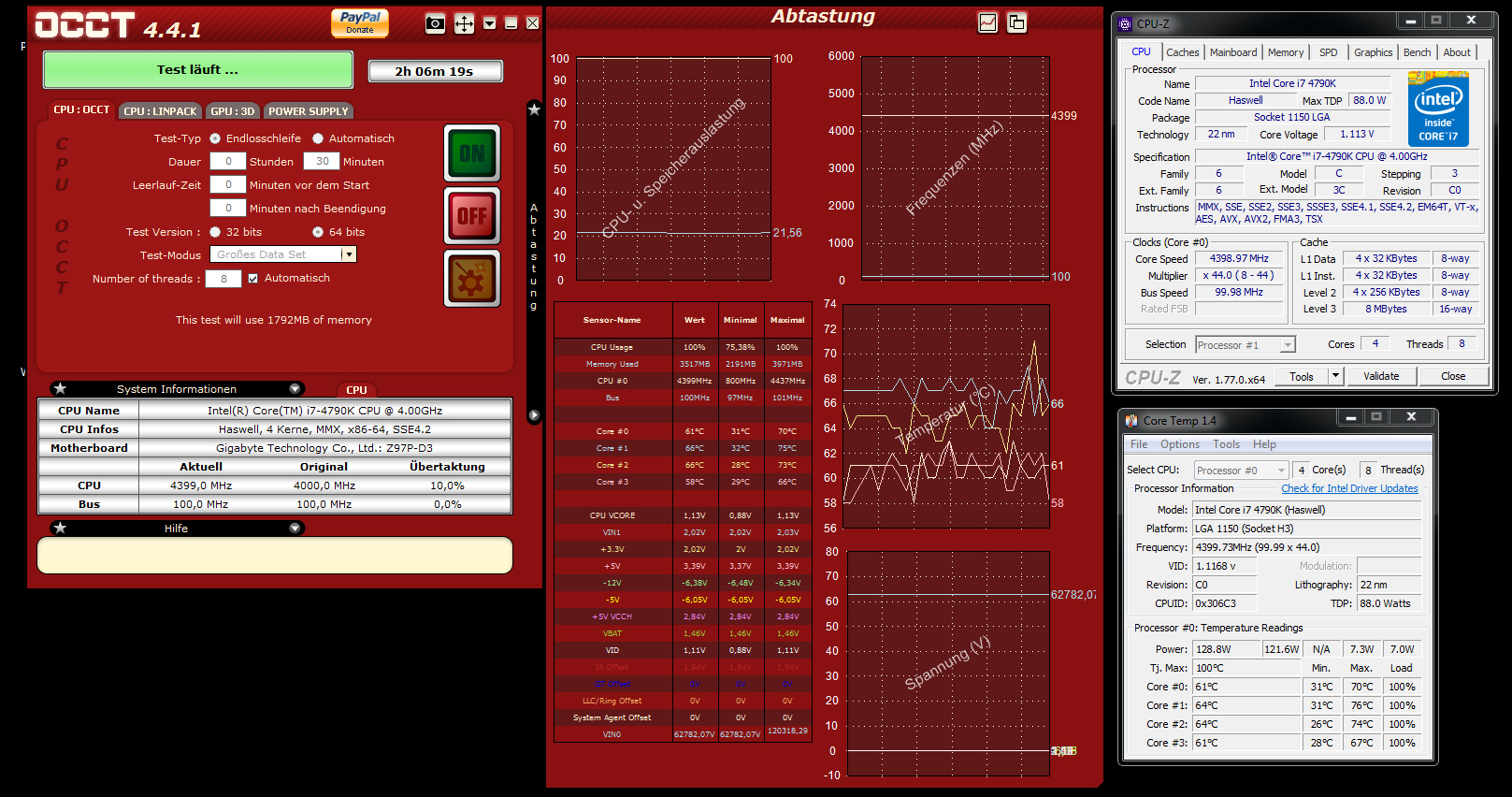Image resolution: width=1512 pixels, height=797 pixels.
Task: Click the green ON button to start test
Action: [472, 152]
